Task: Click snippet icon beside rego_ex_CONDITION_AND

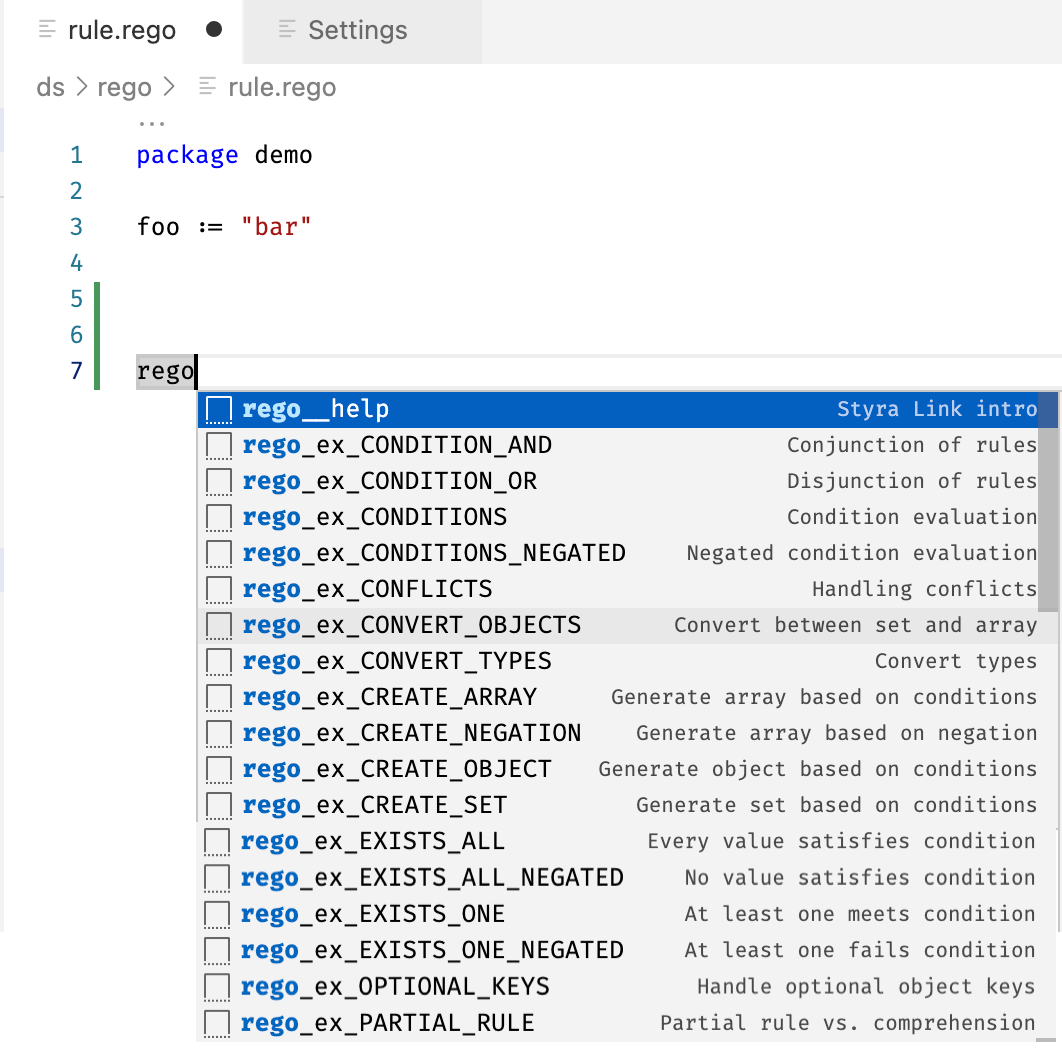Action: click(x=219, y=446)
